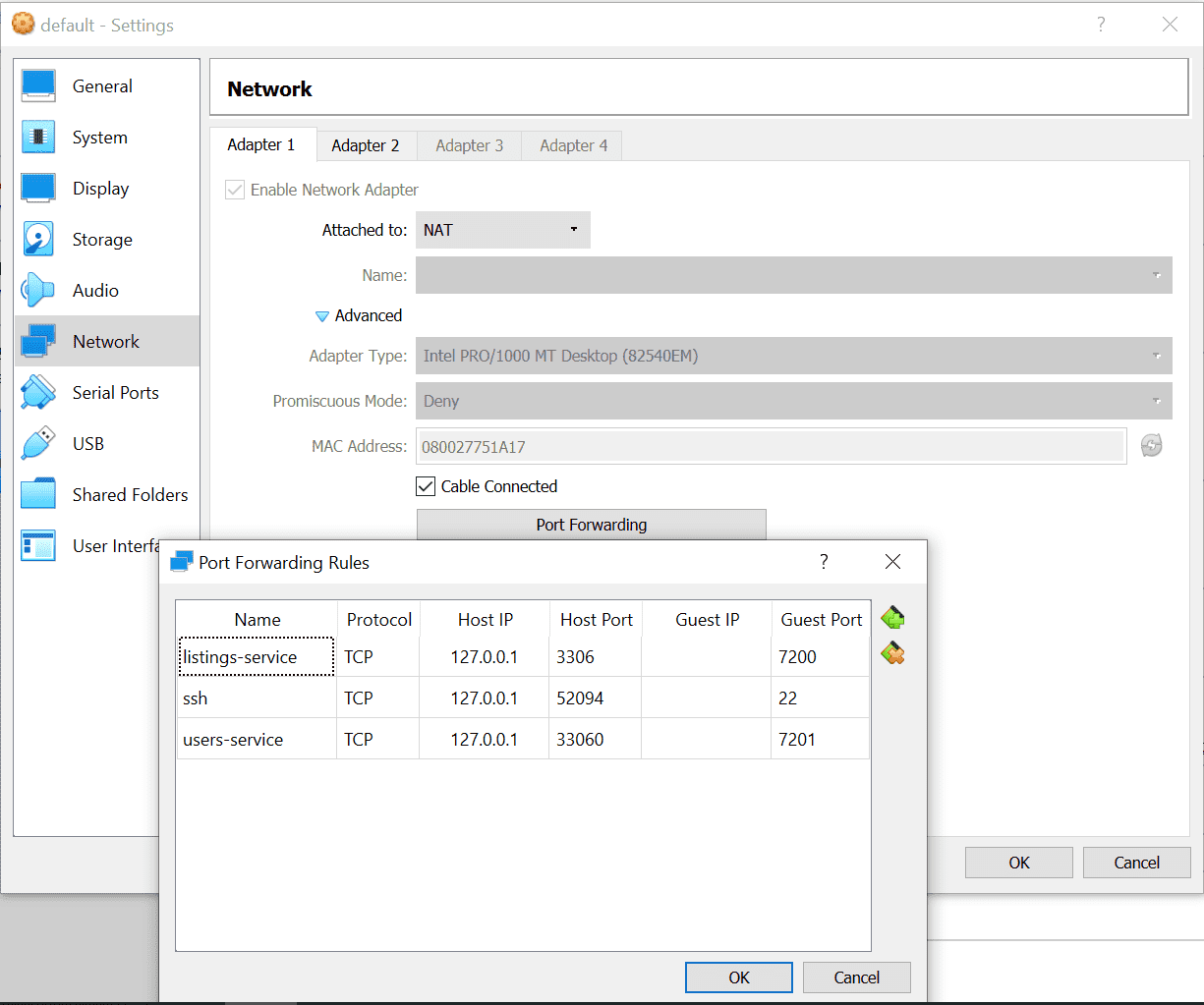Add a new port forwarding rule

(x=892, y=618)
